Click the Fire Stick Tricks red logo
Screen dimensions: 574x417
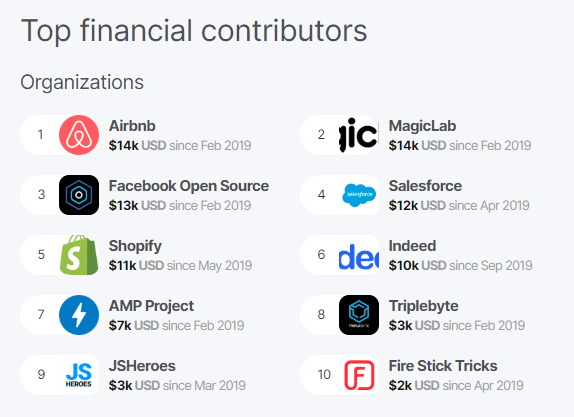(359, 375)
